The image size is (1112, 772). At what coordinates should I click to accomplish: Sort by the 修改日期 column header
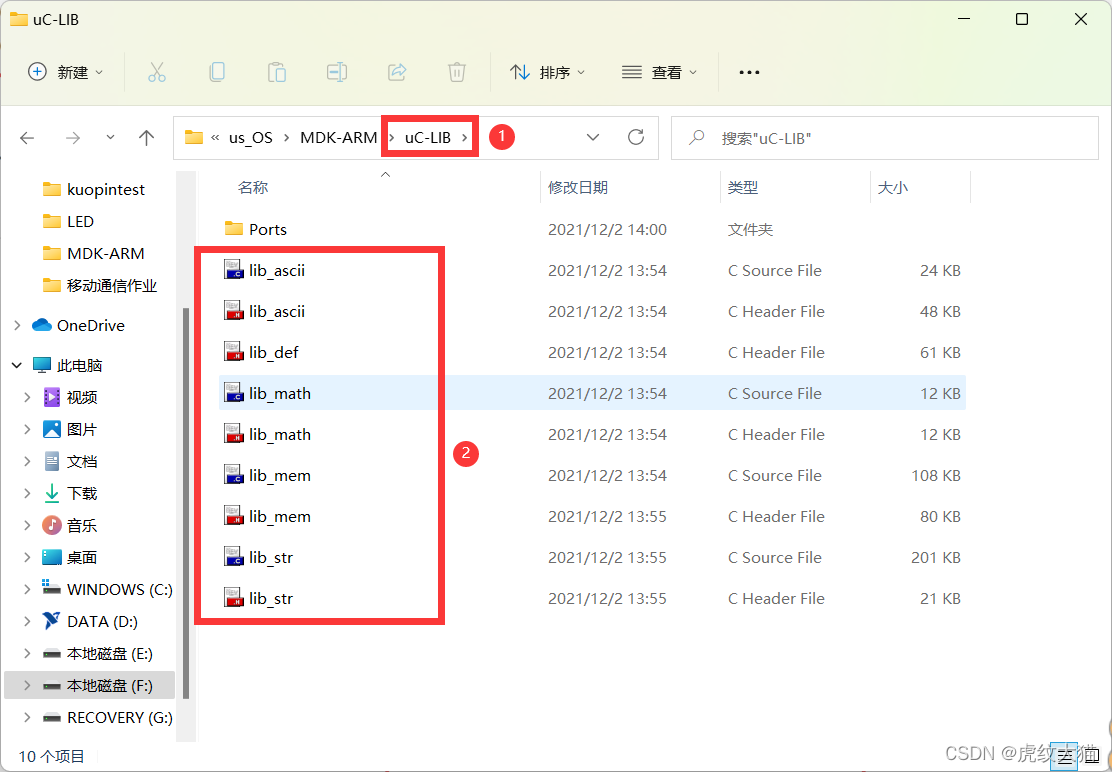pos(578,188)
